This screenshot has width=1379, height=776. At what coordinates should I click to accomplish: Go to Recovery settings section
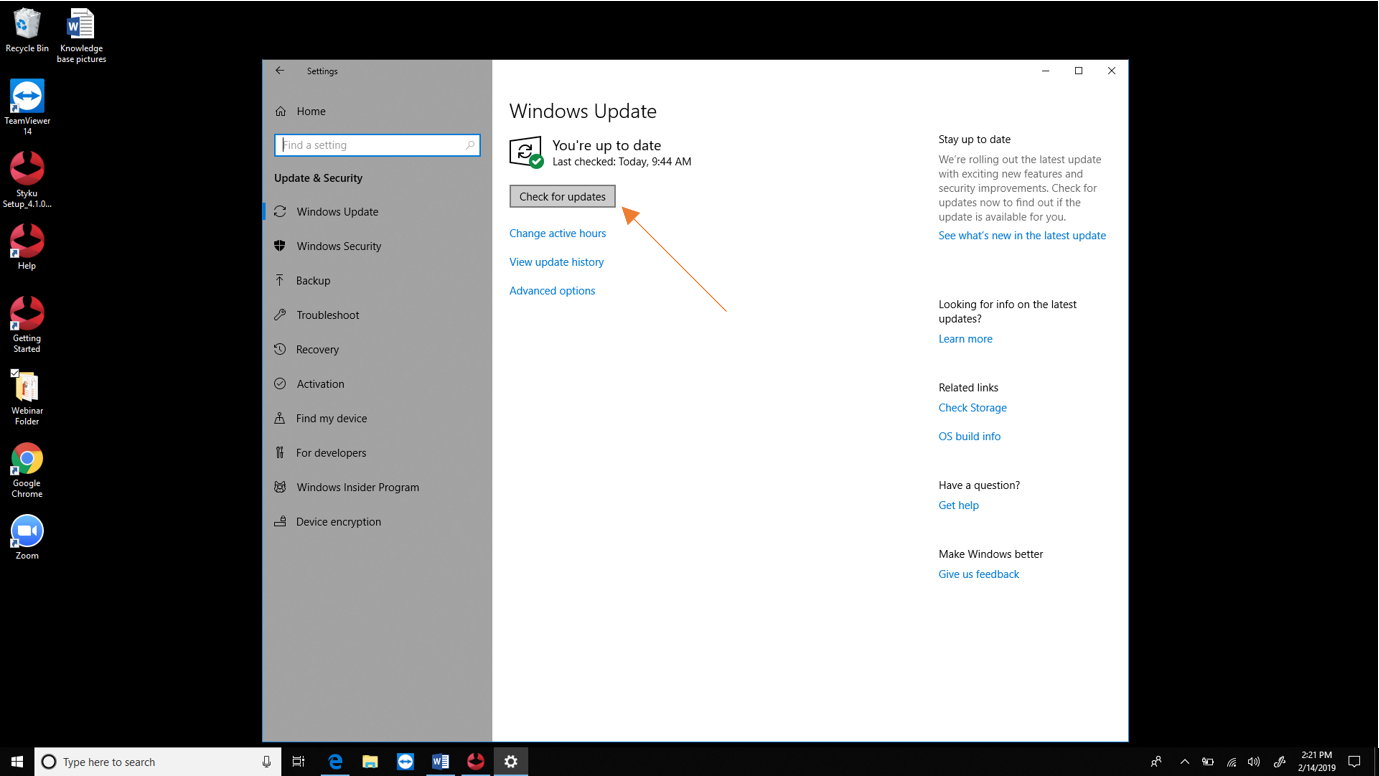[317, 350]
